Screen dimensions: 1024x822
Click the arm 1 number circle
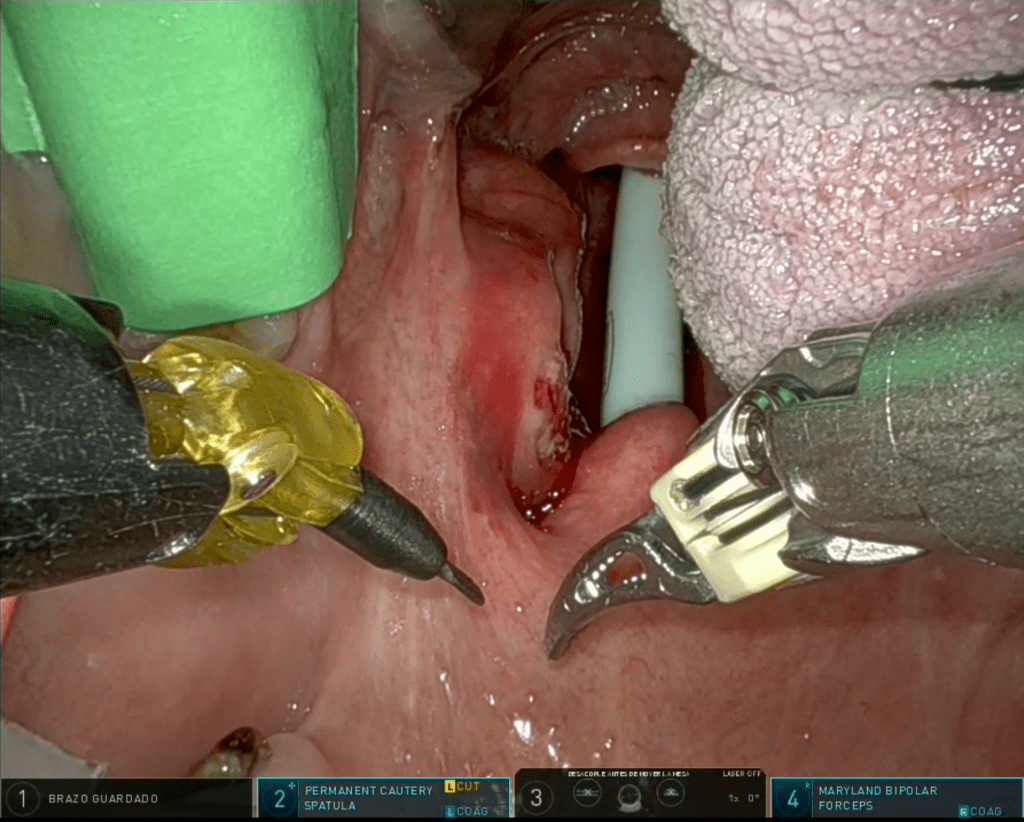coord(23,799)
